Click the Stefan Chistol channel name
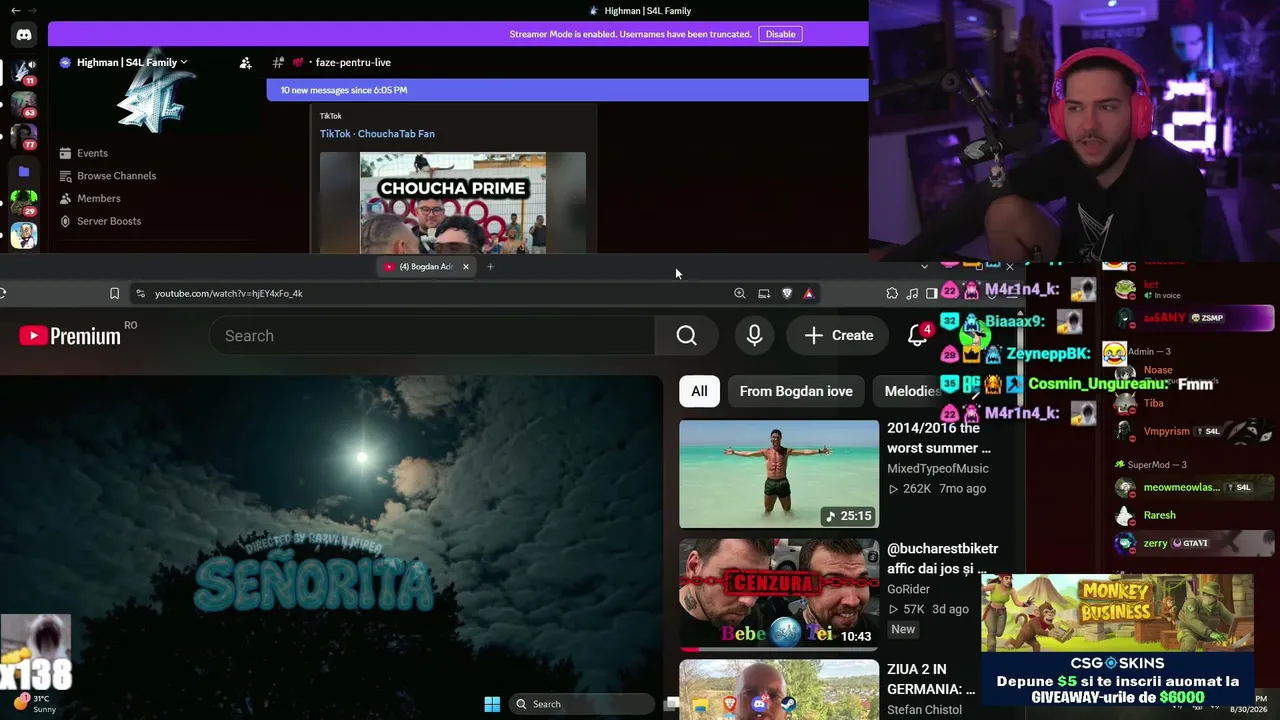 [x=924, y=710]
